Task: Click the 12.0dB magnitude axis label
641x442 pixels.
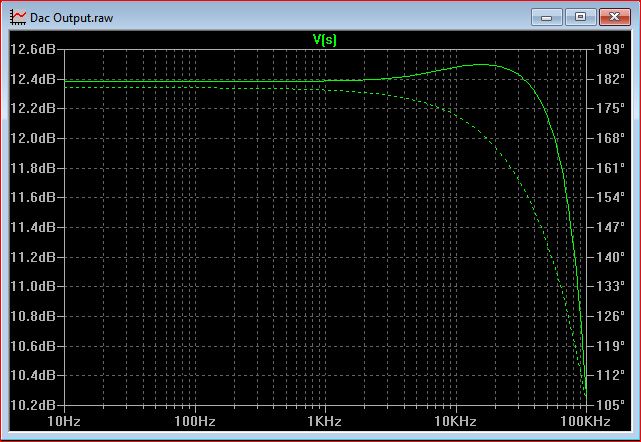Action: pyautogui.click(x=33, y=138)
